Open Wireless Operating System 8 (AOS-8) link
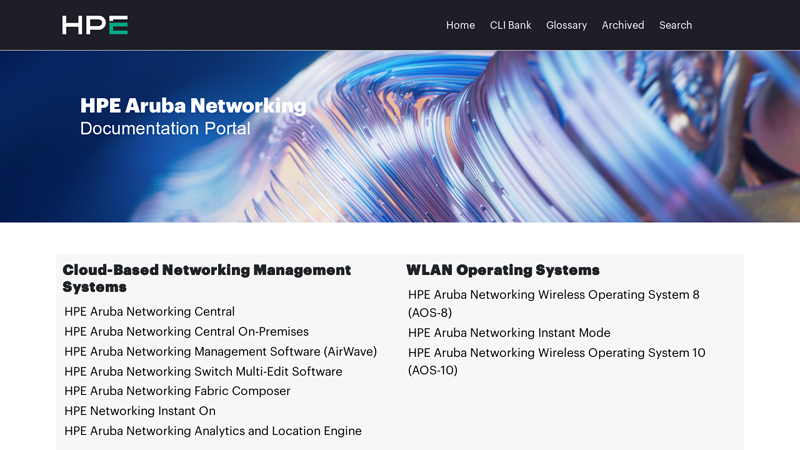 click(x=554, y=304)
